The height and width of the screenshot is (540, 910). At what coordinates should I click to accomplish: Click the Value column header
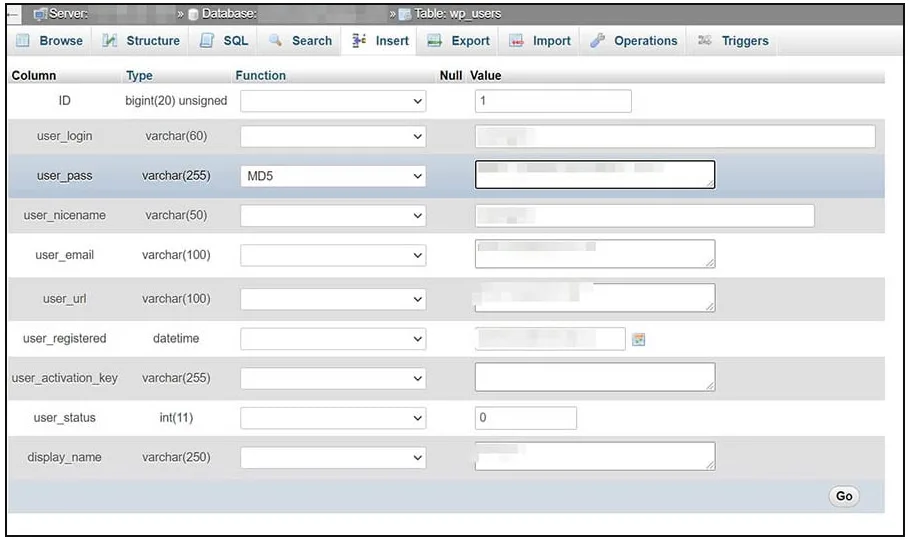(486, 75)
